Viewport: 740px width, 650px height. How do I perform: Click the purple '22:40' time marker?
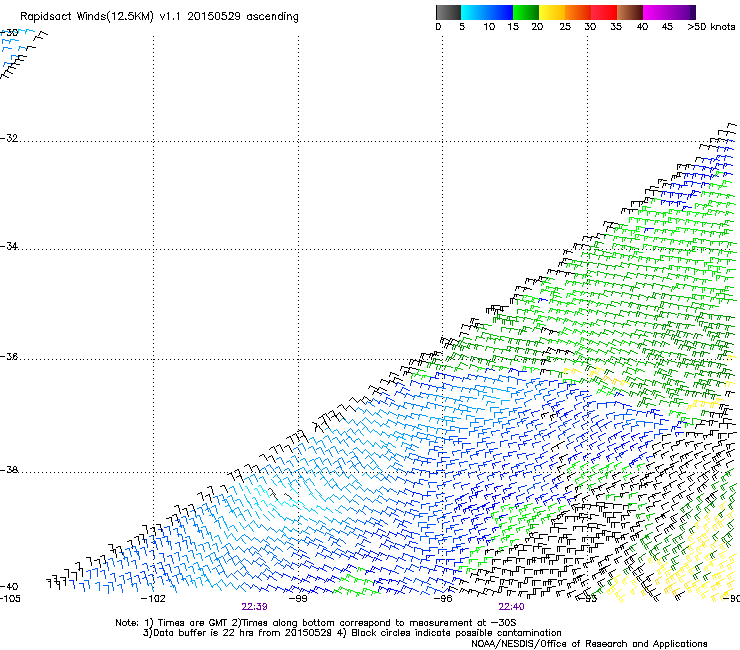click(x=511, y=607)
